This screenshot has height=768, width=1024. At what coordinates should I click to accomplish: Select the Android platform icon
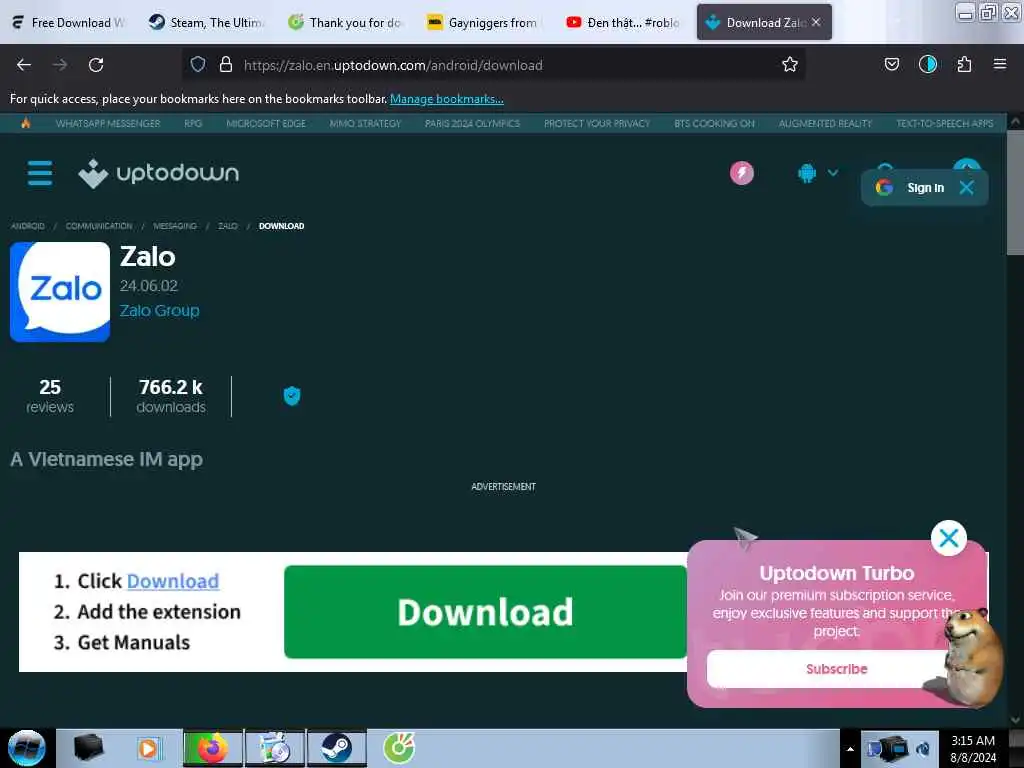(807, 173)
